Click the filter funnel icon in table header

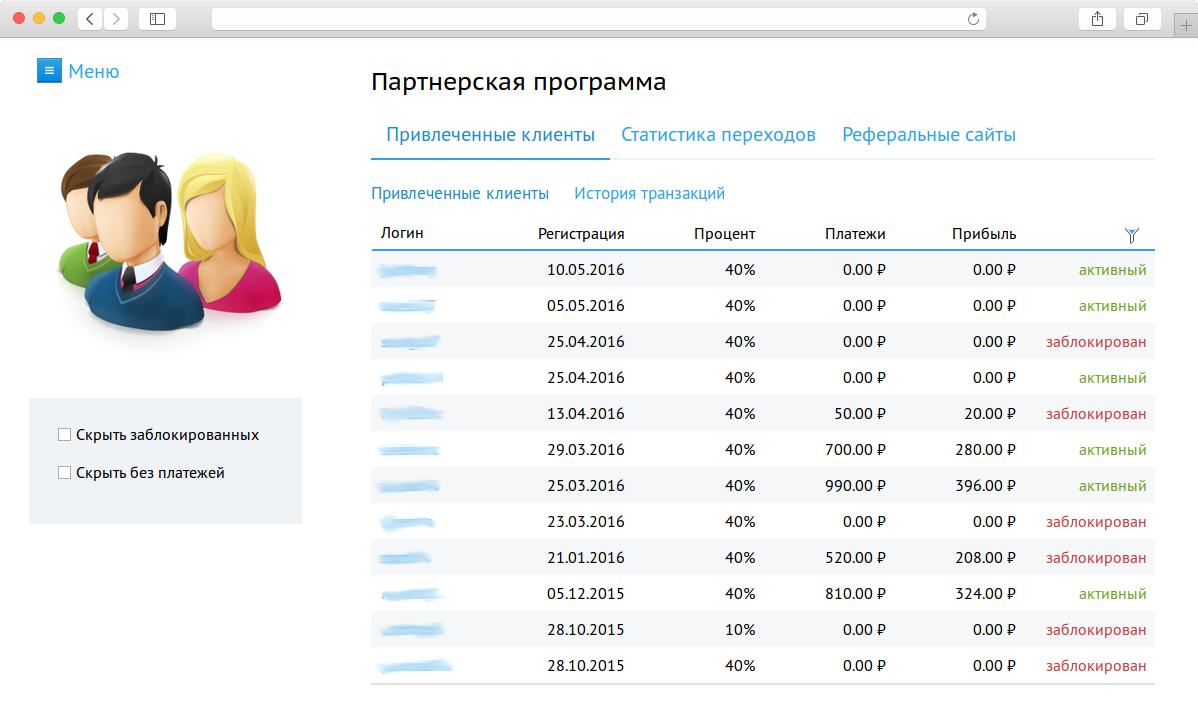(x=1131, y=235)
